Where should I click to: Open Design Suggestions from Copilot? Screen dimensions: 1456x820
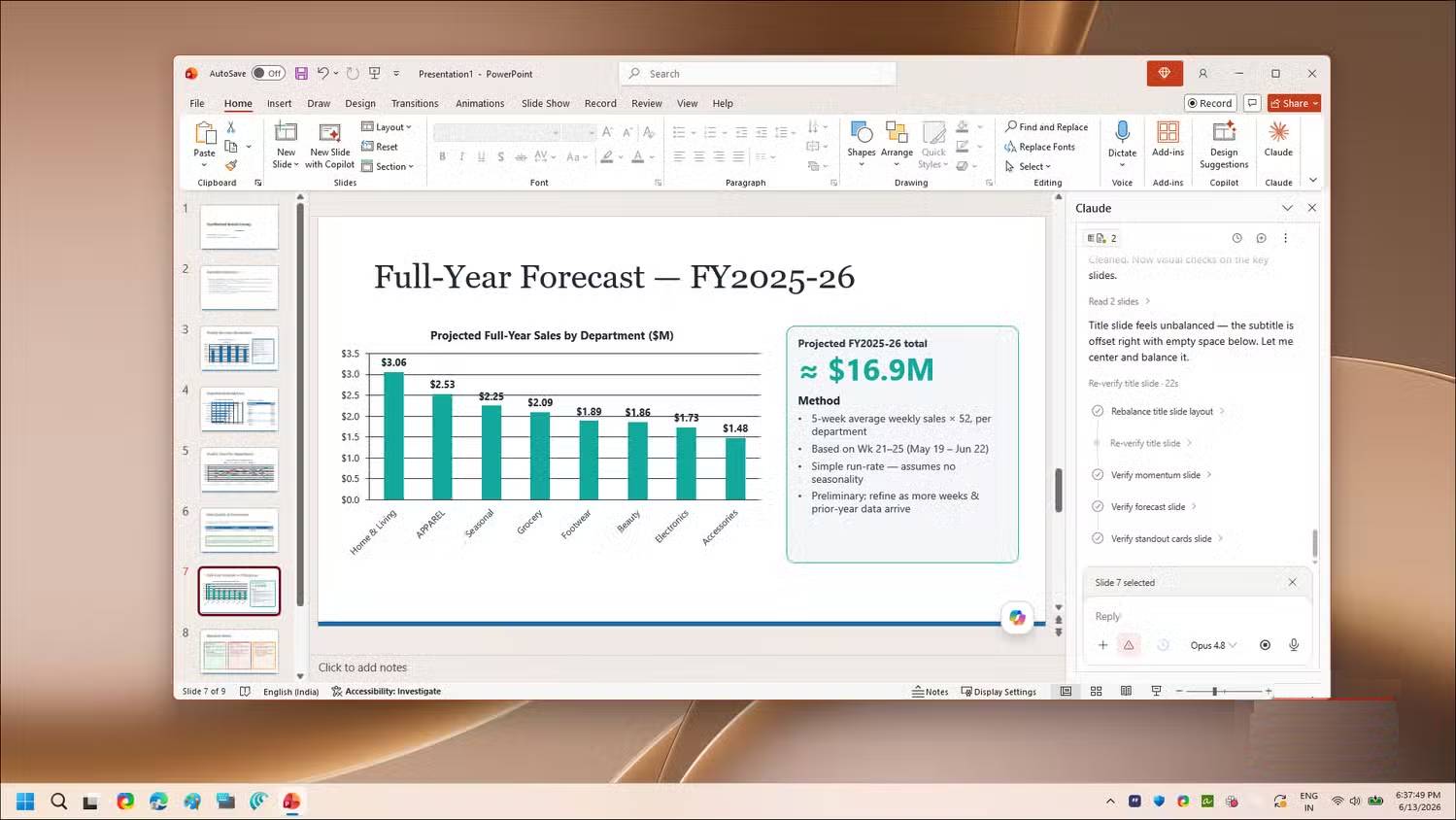(x=1224, y=144)
